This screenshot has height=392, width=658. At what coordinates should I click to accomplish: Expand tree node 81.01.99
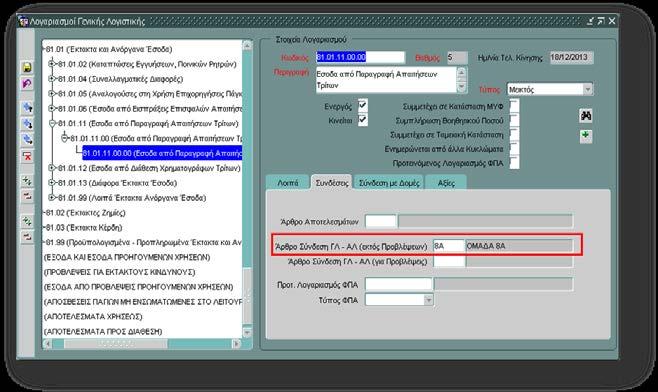click(52, 197)
